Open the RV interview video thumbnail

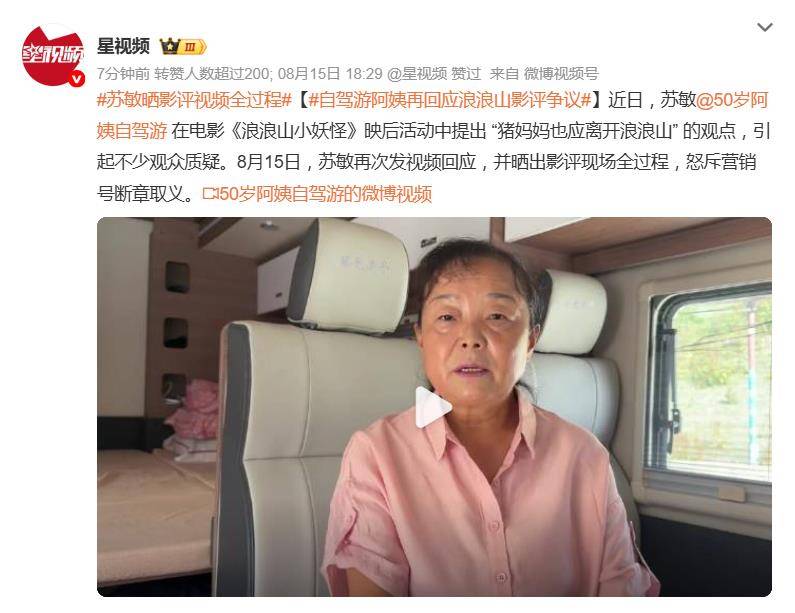(x=434, y=407)
